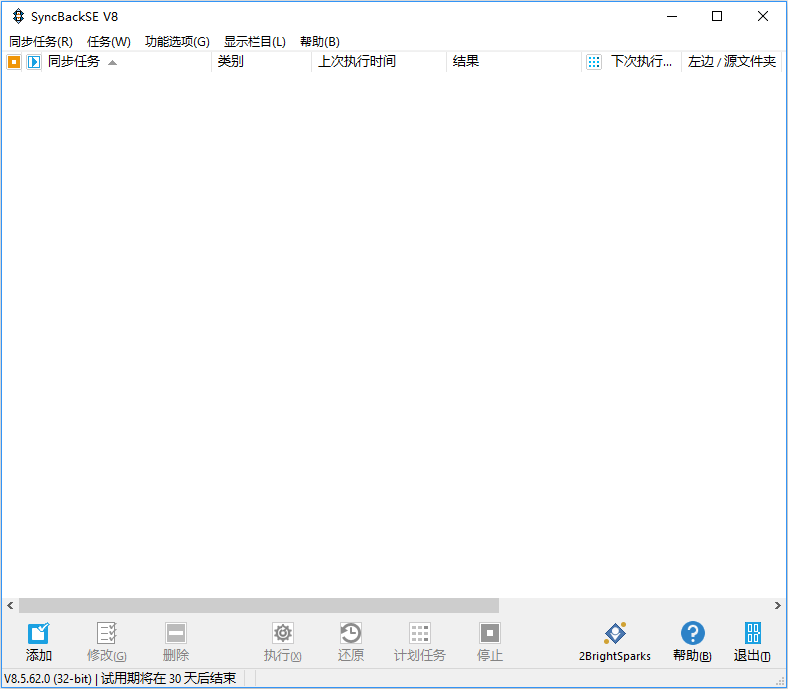
Task: Minimize the SyncBackSE window
Action: [x=672, y=16]
